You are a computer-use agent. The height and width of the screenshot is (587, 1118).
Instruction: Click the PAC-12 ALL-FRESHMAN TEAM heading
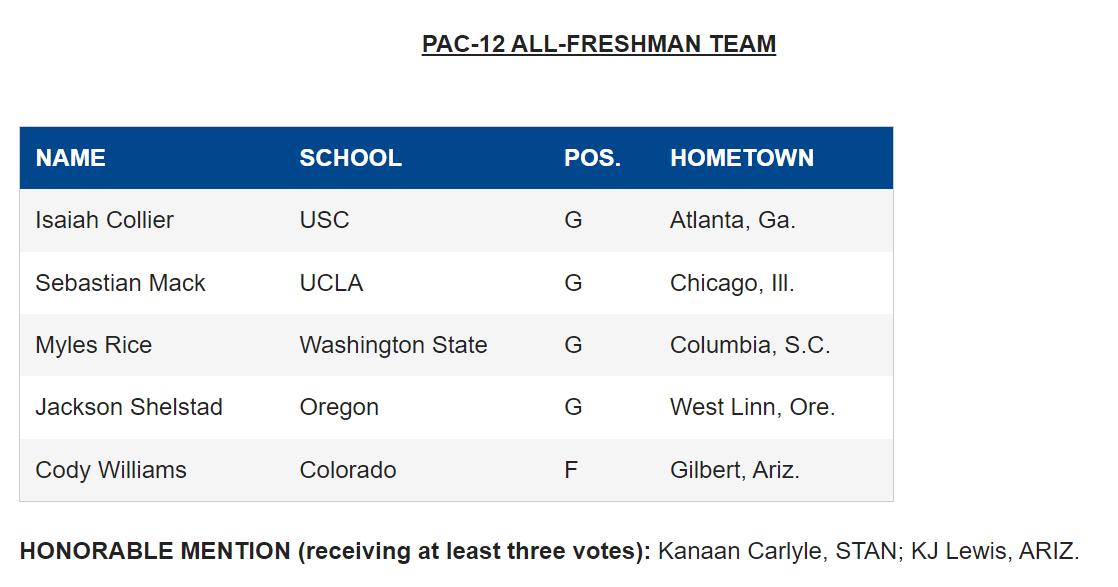tap(598, 44)
